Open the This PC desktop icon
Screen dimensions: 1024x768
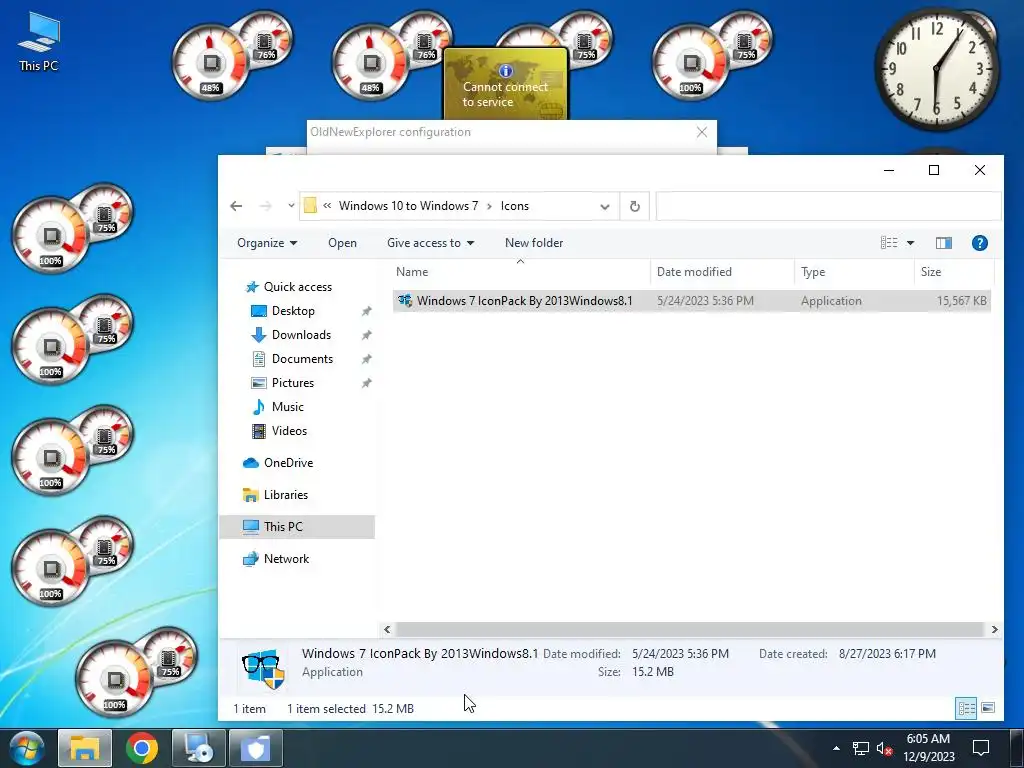39,42
